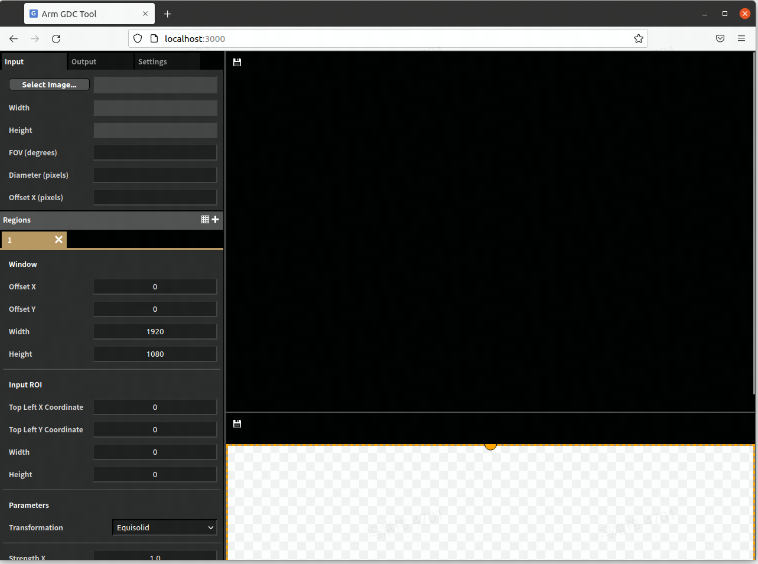The height and width of the screenshot is (564, 758).
Task: Click the Window Offset X field
Action: click(x=155, y=287)
